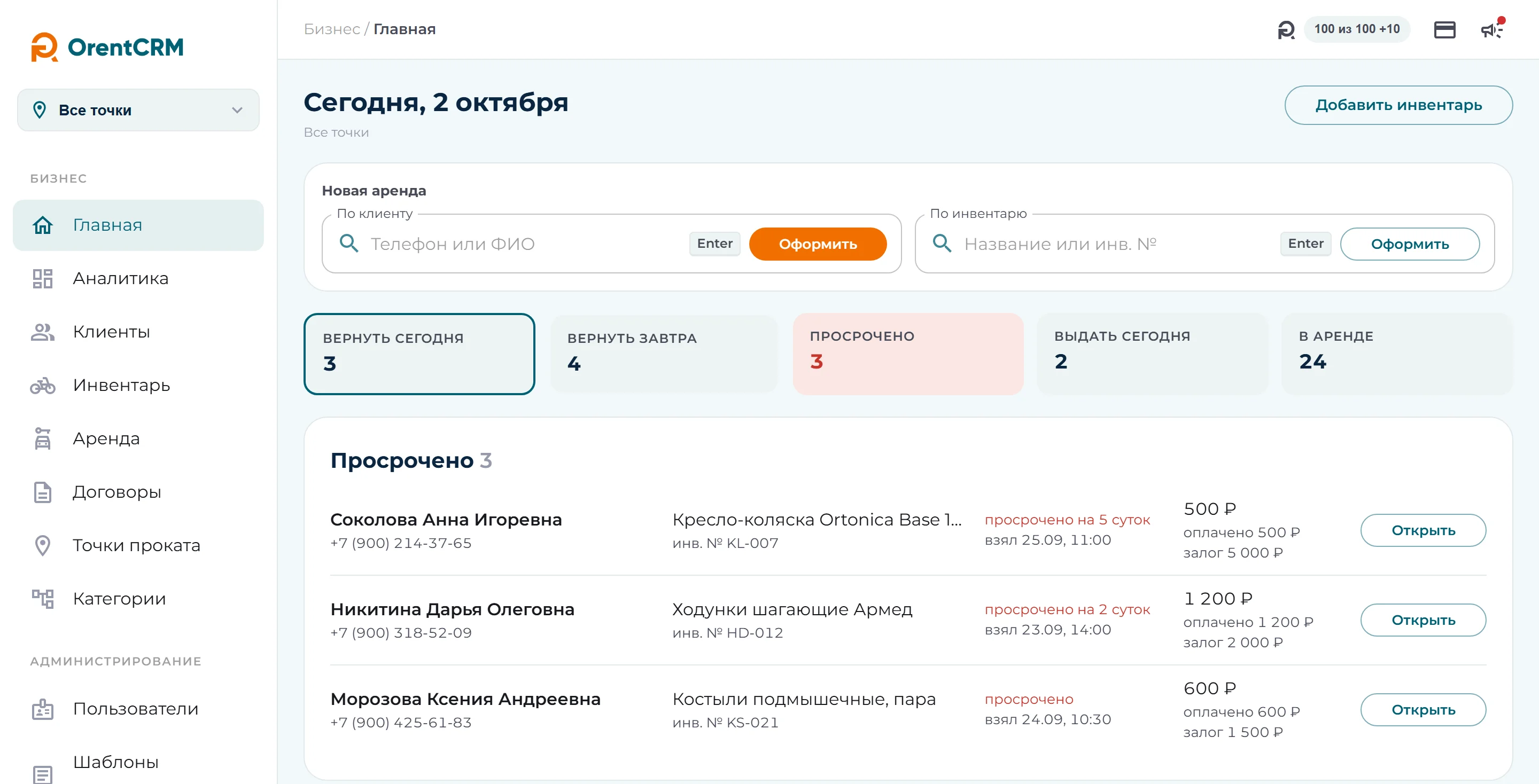Viewport: 1539px width, 784px height.
Task: Select the Просрочено tab
Action: [907, 354]
